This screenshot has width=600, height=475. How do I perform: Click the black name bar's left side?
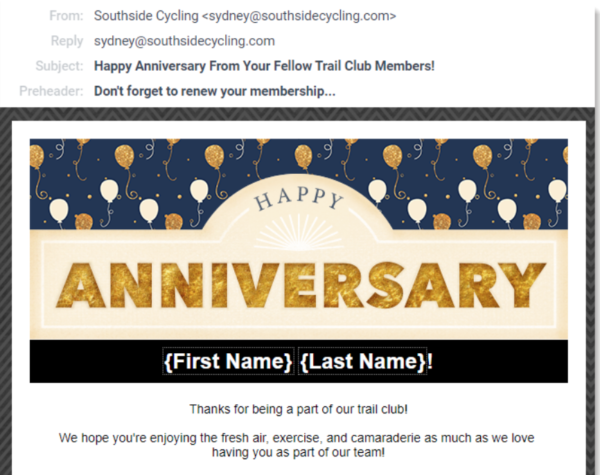[x=90, y=361]
